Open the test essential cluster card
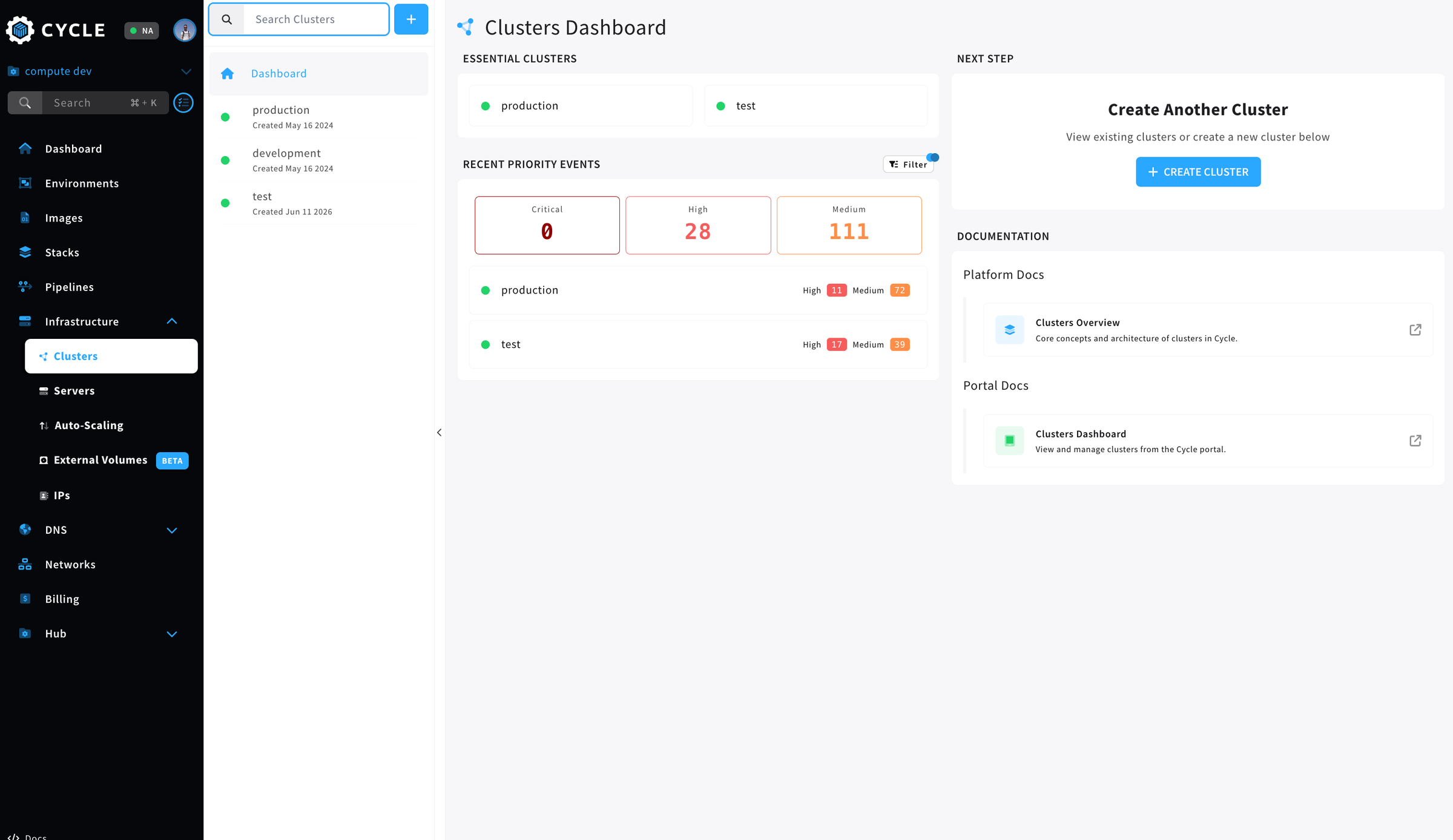 [815, 106]
